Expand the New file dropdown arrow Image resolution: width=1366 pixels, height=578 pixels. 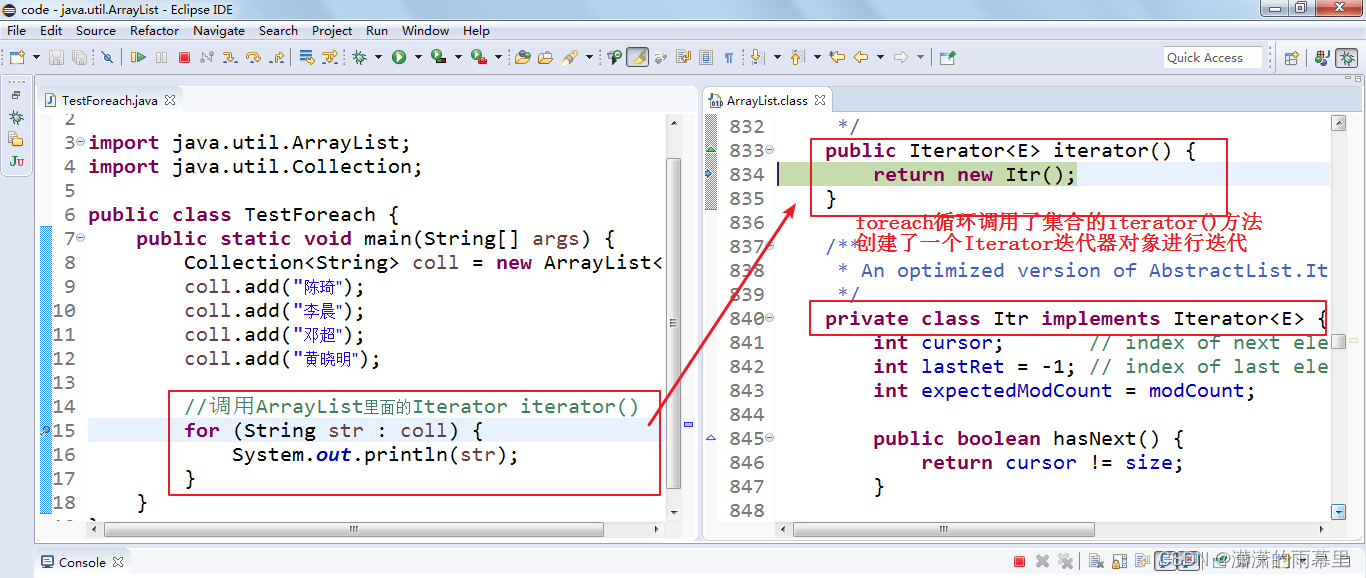click(36, 58)
